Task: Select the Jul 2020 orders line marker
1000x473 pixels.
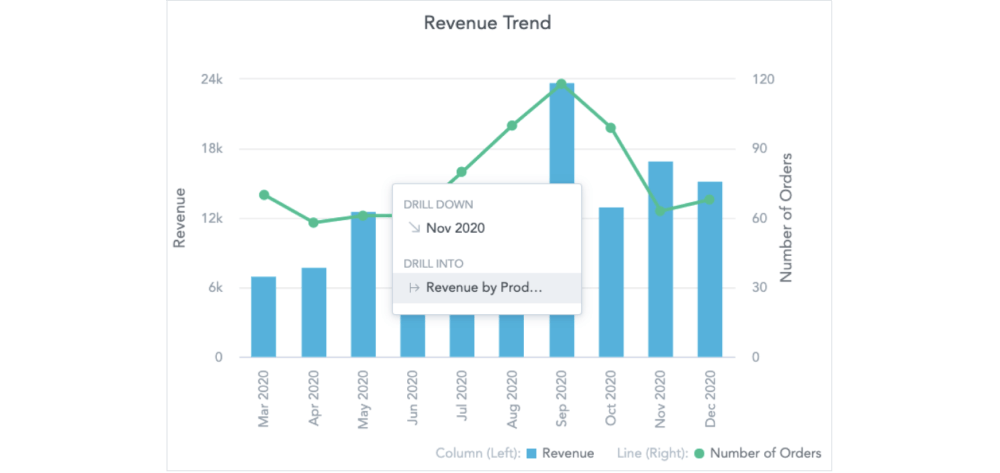Action: tap(462, 172)
